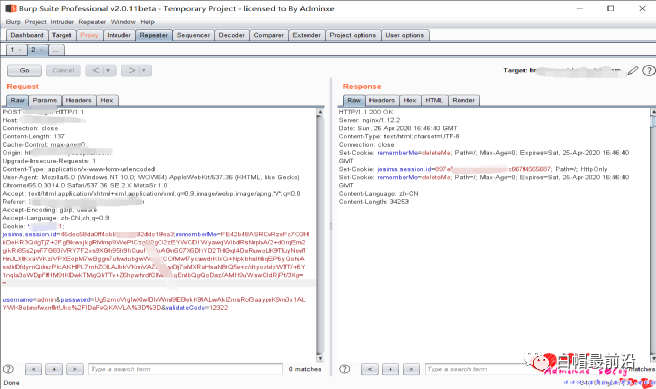Screen dimensions: 656x389
Task: Click the response pane vertical scrollbar
Action: [x=653, y=234]
